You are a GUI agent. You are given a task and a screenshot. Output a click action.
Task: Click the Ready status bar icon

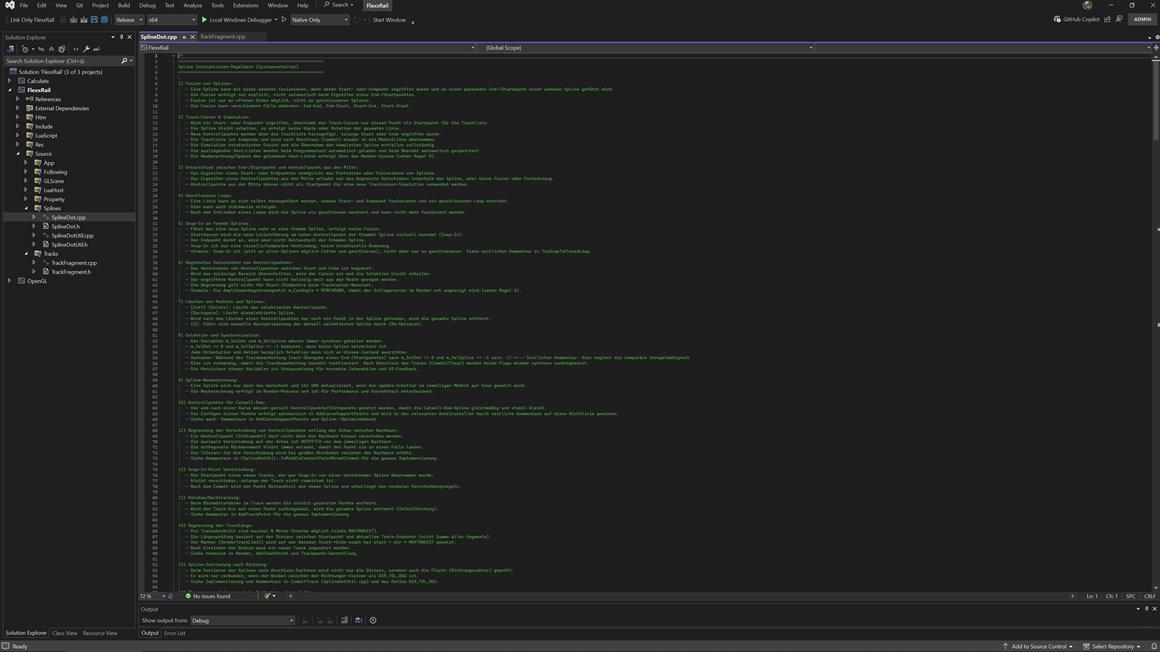6,646
